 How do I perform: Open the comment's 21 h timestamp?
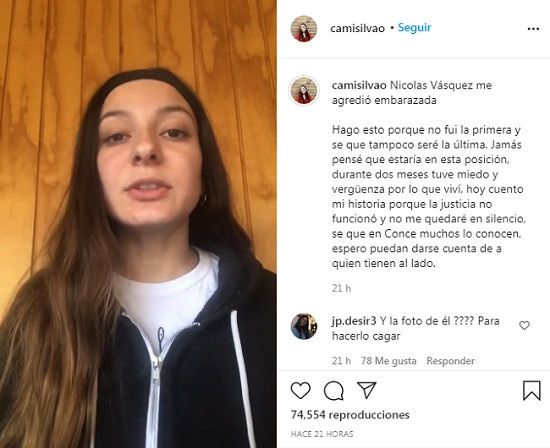(341, 361)
